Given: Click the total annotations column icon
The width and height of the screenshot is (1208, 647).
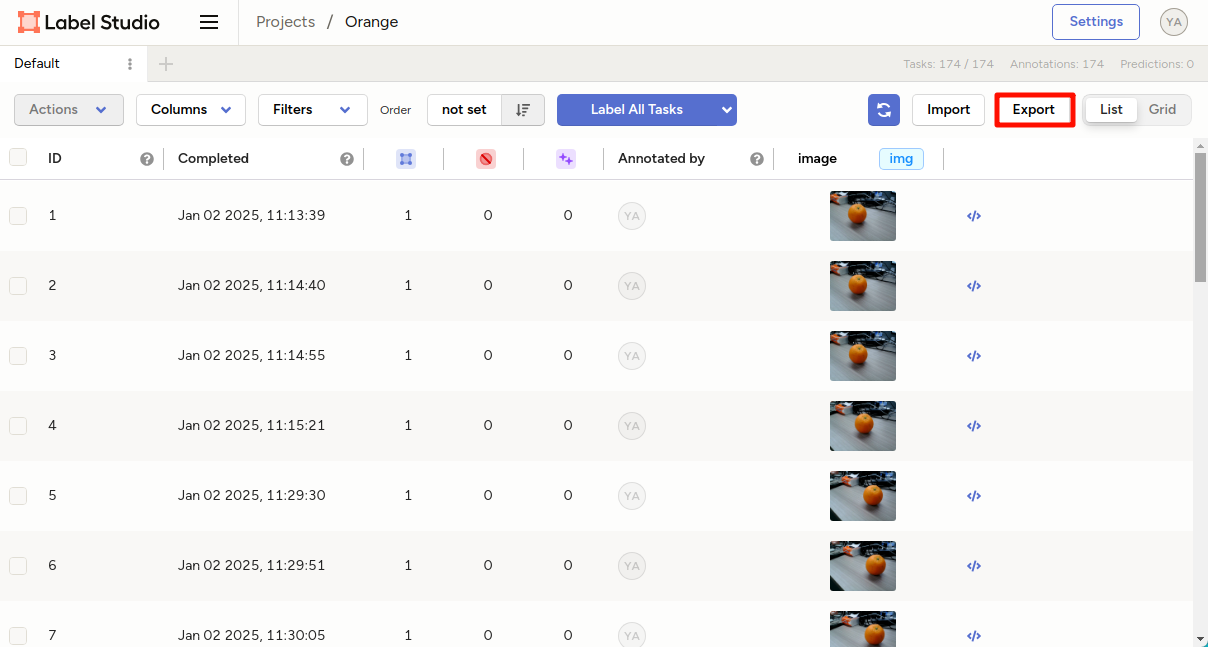Looking at the screenshot, I should click(406, 159).
